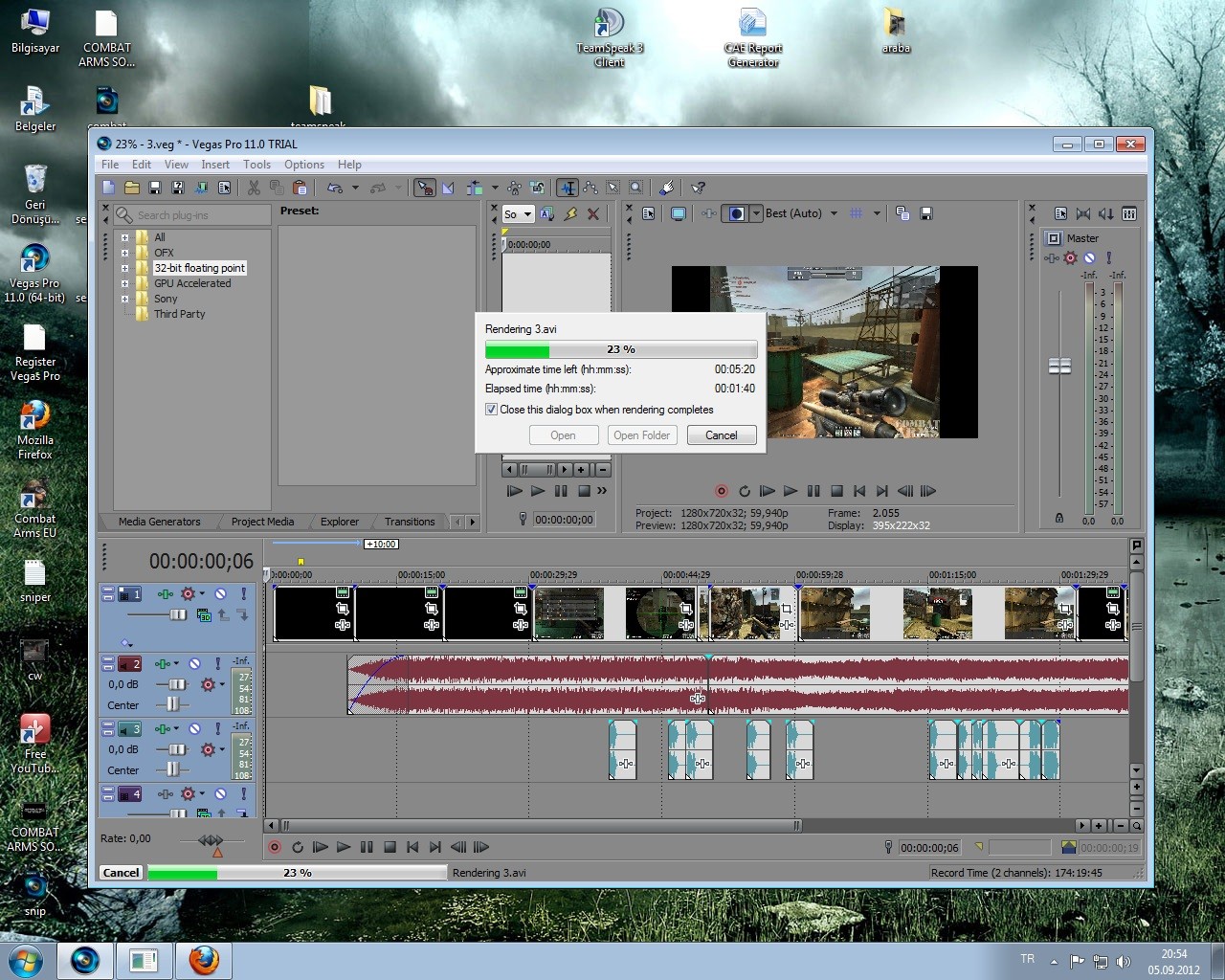Screen dimensions: 1225x980
Task: Click the Save floppy icon in main toolbar
Action: pyautogui.click(x=155, y=188)
